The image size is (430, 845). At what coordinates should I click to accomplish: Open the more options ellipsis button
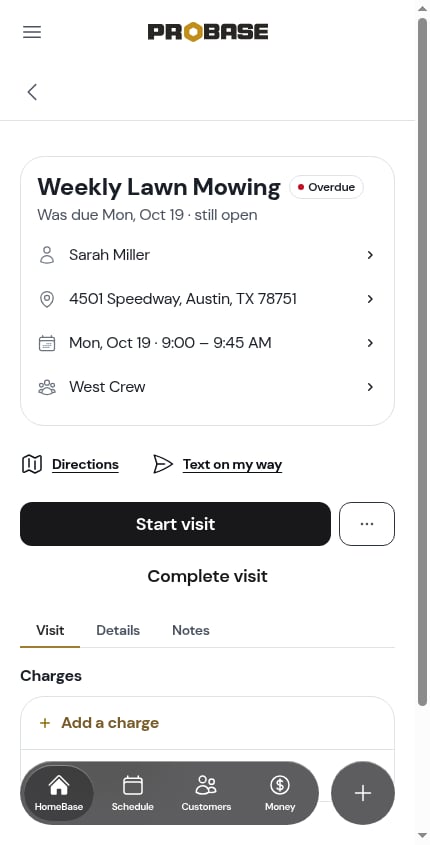pyautogui.click(x=367, y=524)
